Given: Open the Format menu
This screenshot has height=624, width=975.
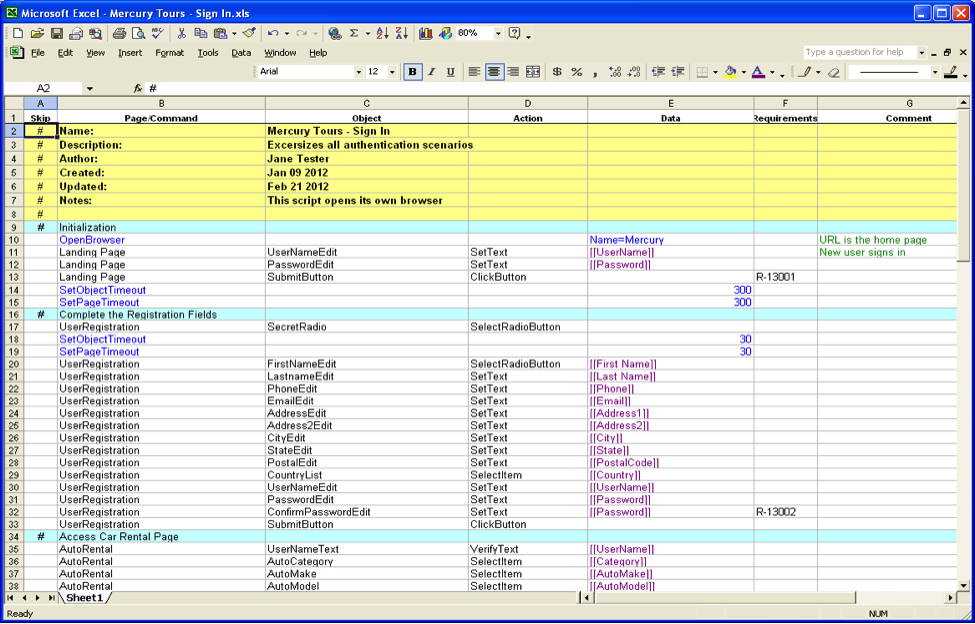Looking at the screenshot, I should (169, 53).
